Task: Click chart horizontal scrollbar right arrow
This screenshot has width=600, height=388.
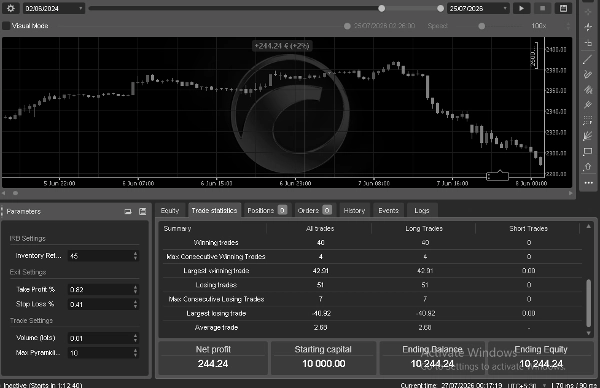Action: [x=571, y=193]
